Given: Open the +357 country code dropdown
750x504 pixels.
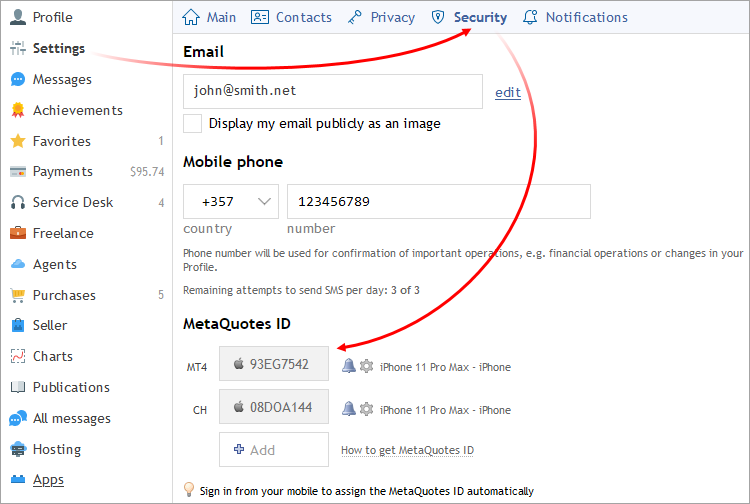Looking at the screenshot, I should point(231,201).
